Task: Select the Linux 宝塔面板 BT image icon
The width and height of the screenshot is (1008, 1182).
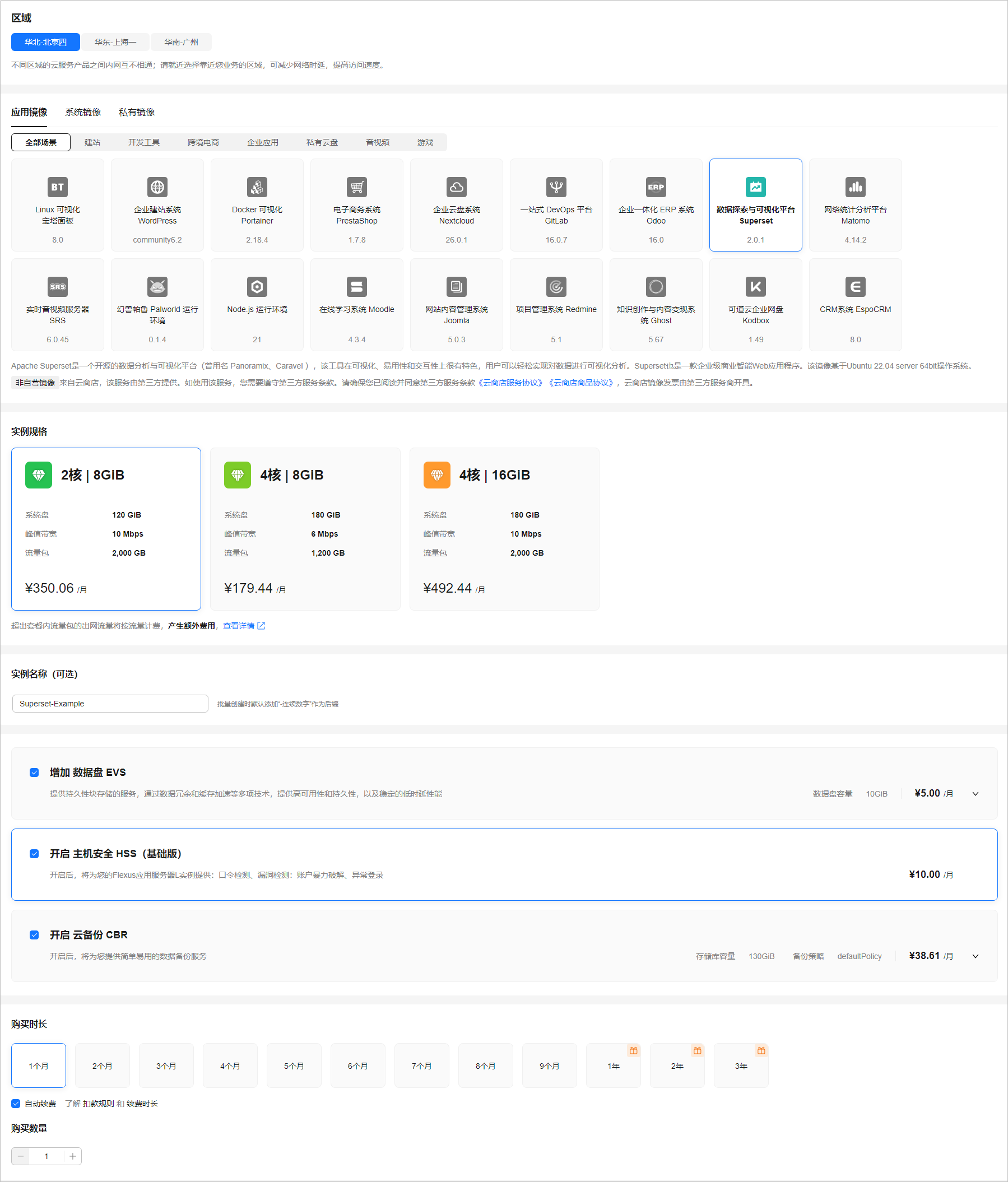Action: (58, 187)
